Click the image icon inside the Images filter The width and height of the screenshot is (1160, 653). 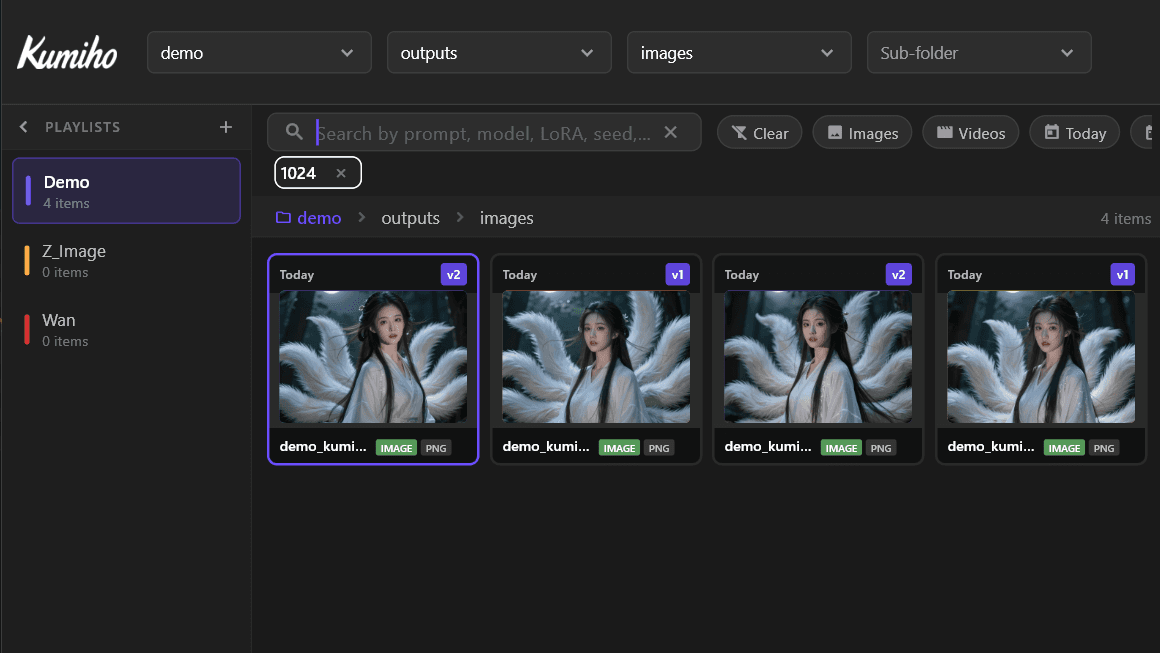[x=834, y=131]
